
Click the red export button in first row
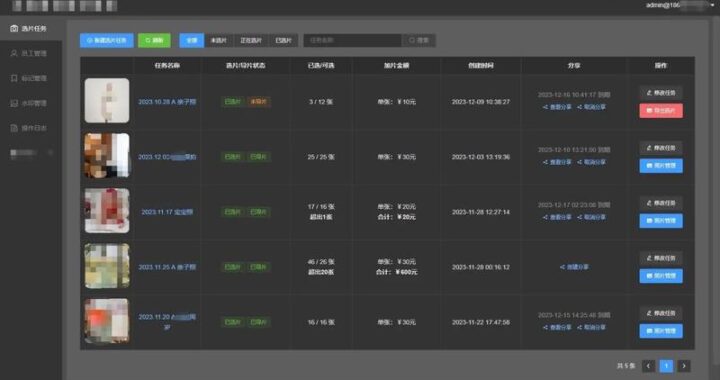tap(661, 111)
